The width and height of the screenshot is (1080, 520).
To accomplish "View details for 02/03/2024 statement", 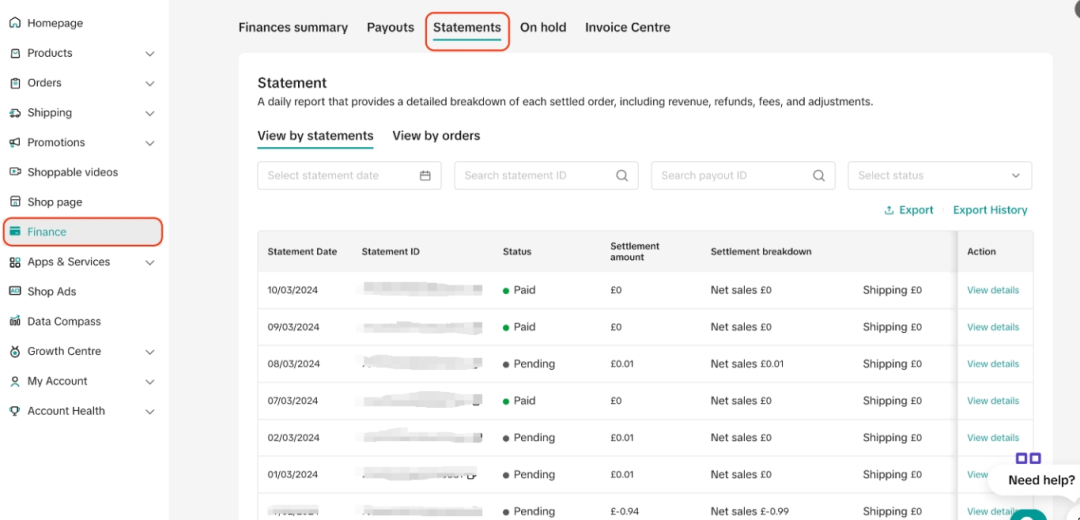I will point(993,437).
